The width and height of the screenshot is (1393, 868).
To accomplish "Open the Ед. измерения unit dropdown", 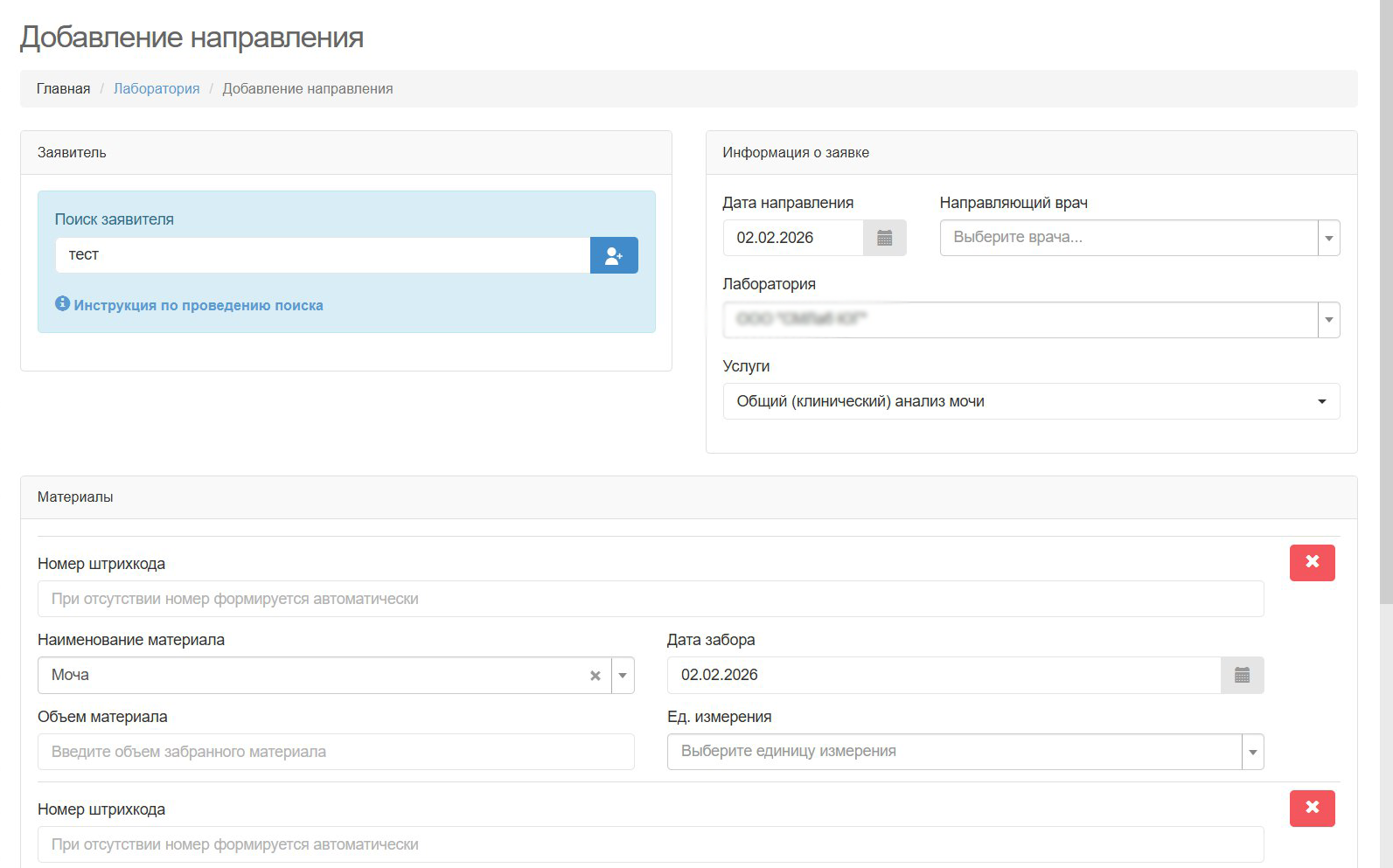I will coord(1252,752).
